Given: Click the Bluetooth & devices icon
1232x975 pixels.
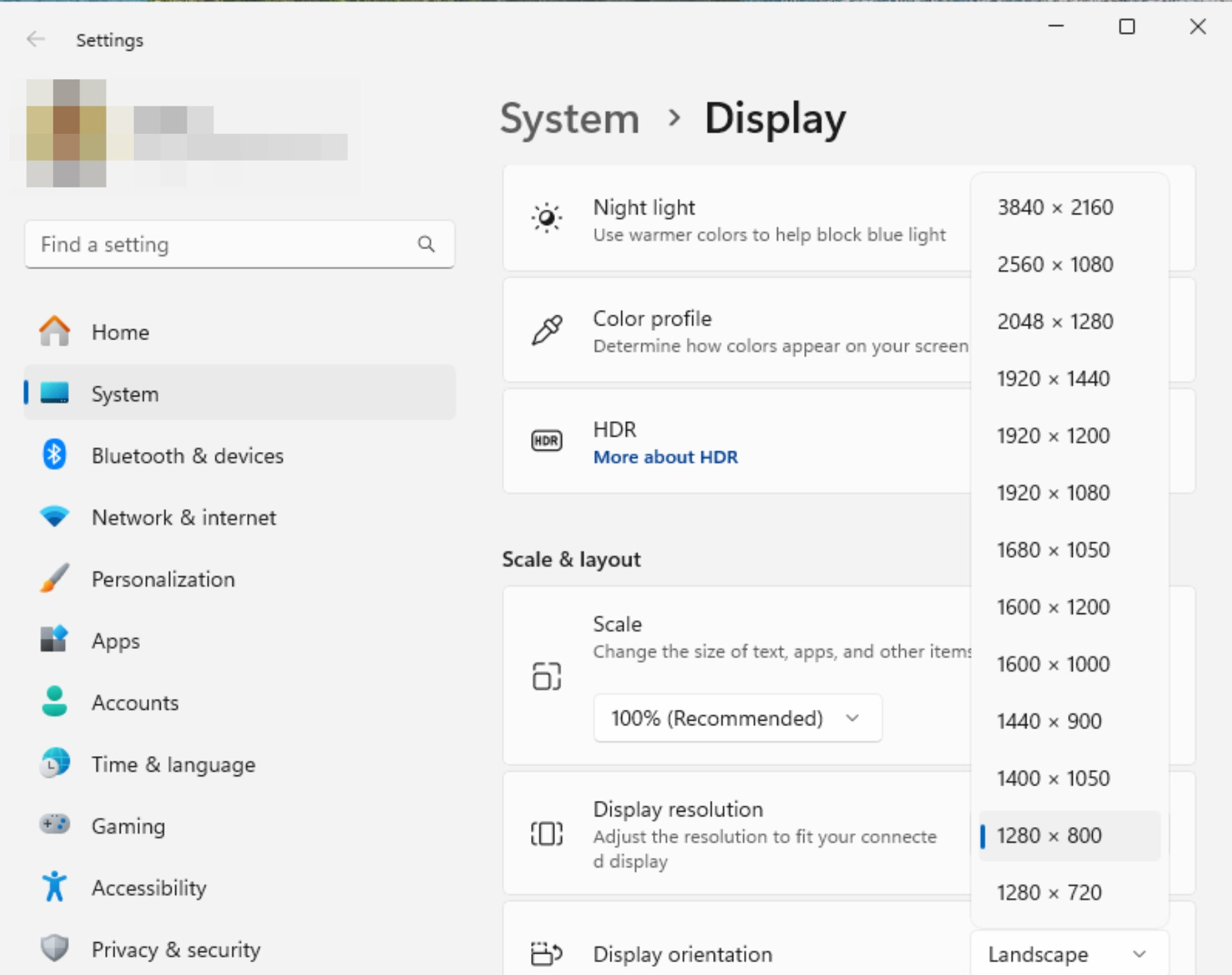Looking at the screenshot, I should pyautogui.click(x=54, y=455).
